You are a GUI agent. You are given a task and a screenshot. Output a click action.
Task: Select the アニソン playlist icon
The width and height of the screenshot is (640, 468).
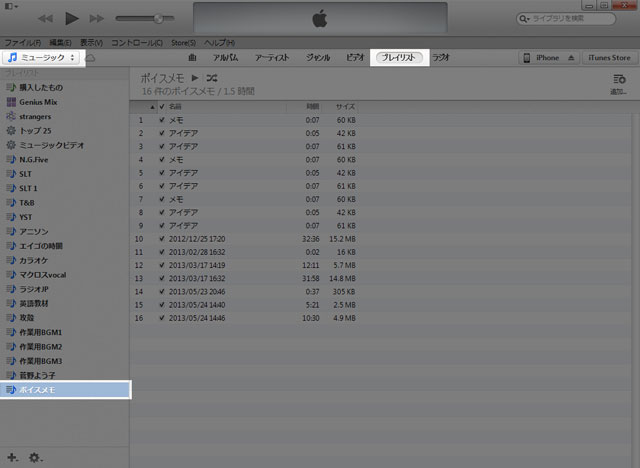(x=11, y=231)
